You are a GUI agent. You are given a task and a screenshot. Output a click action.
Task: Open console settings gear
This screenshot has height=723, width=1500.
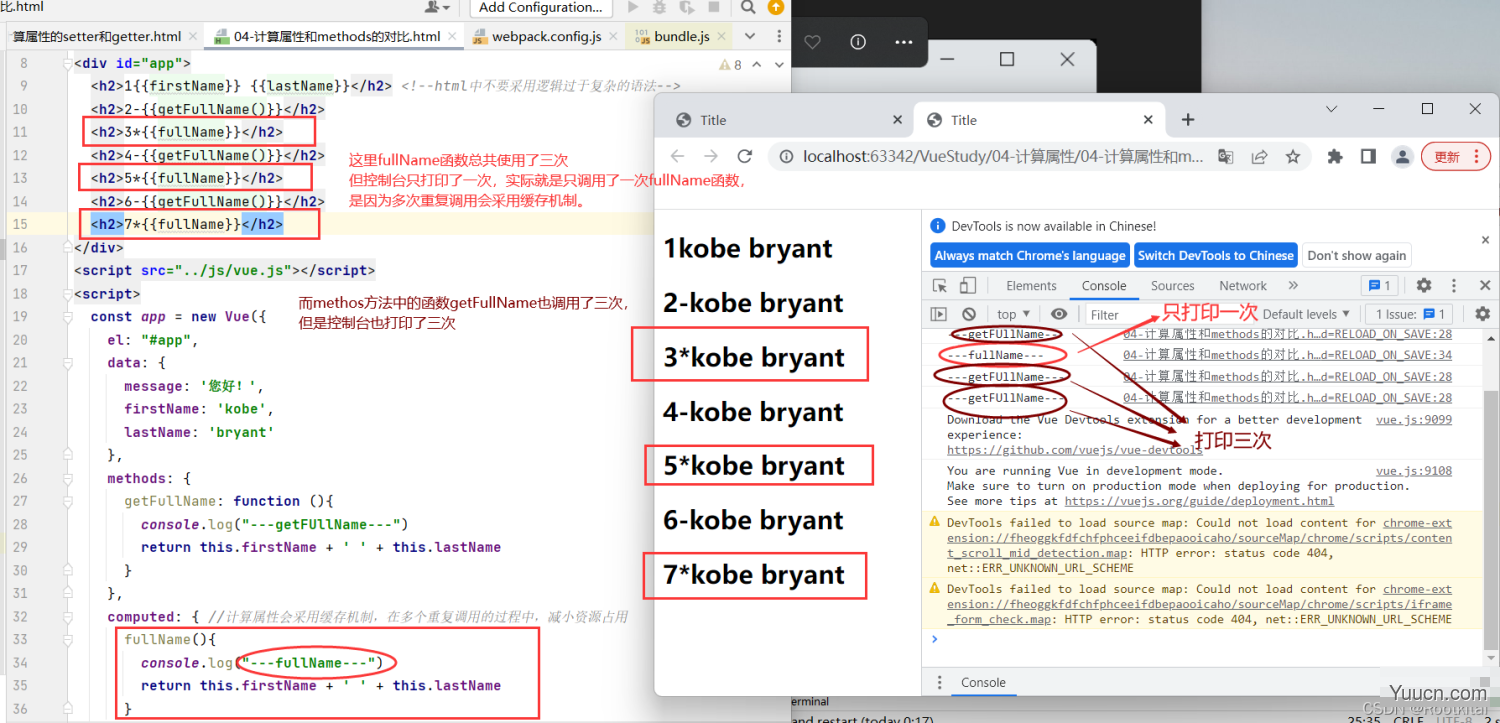1482,314
